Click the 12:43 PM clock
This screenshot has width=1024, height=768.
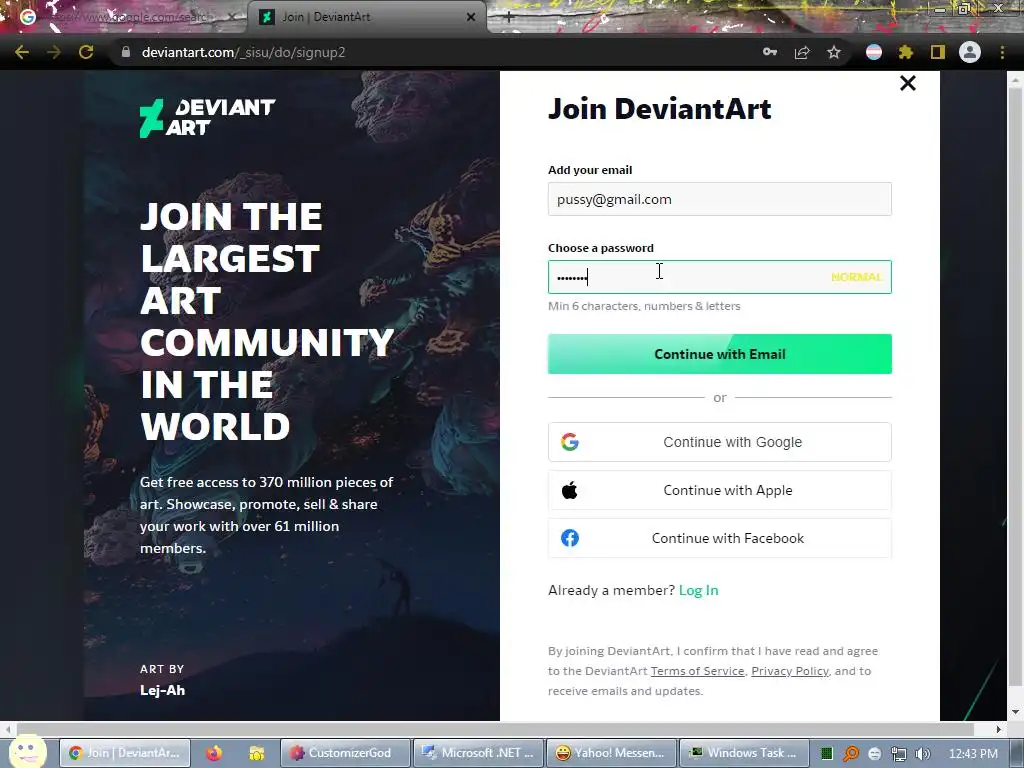(973, 754)
